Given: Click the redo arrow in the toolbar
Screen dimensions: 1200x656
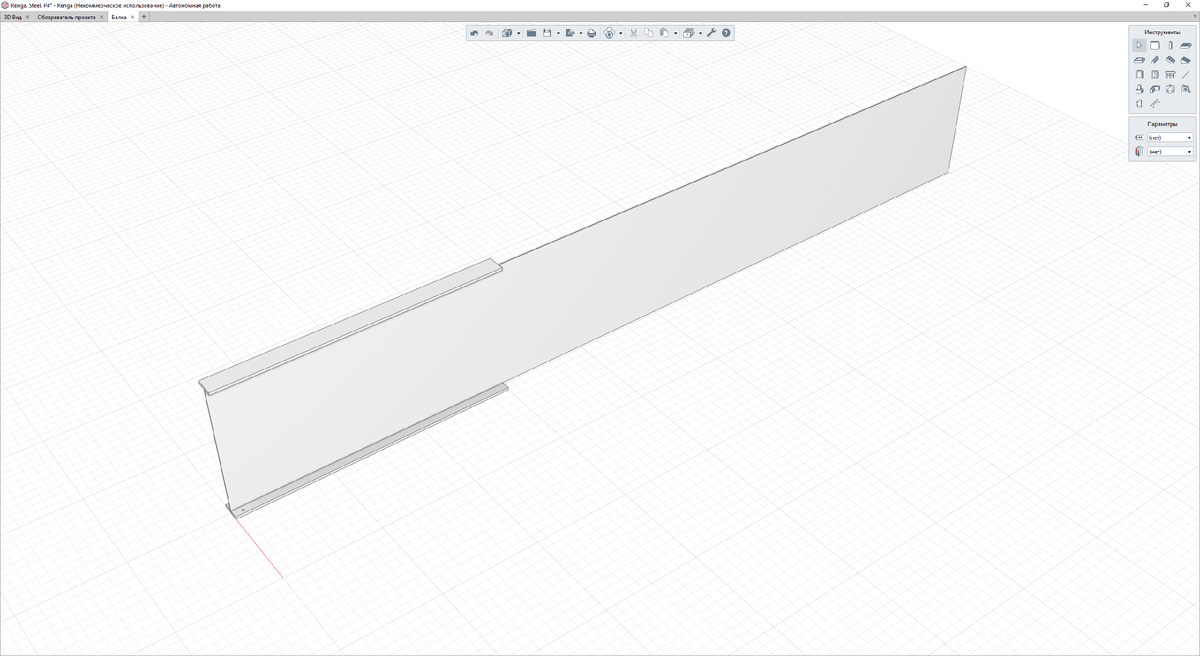Looking at the screenshot, I should click(x=489, y=33).
